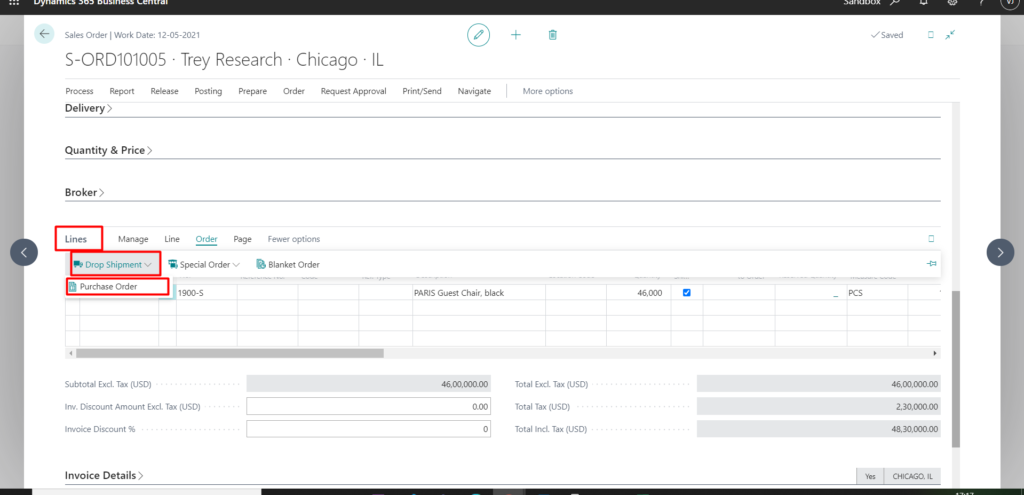Select the Page tab in Lines
The height and width of the screenshot is (495, 1024).
coord(242,239)
